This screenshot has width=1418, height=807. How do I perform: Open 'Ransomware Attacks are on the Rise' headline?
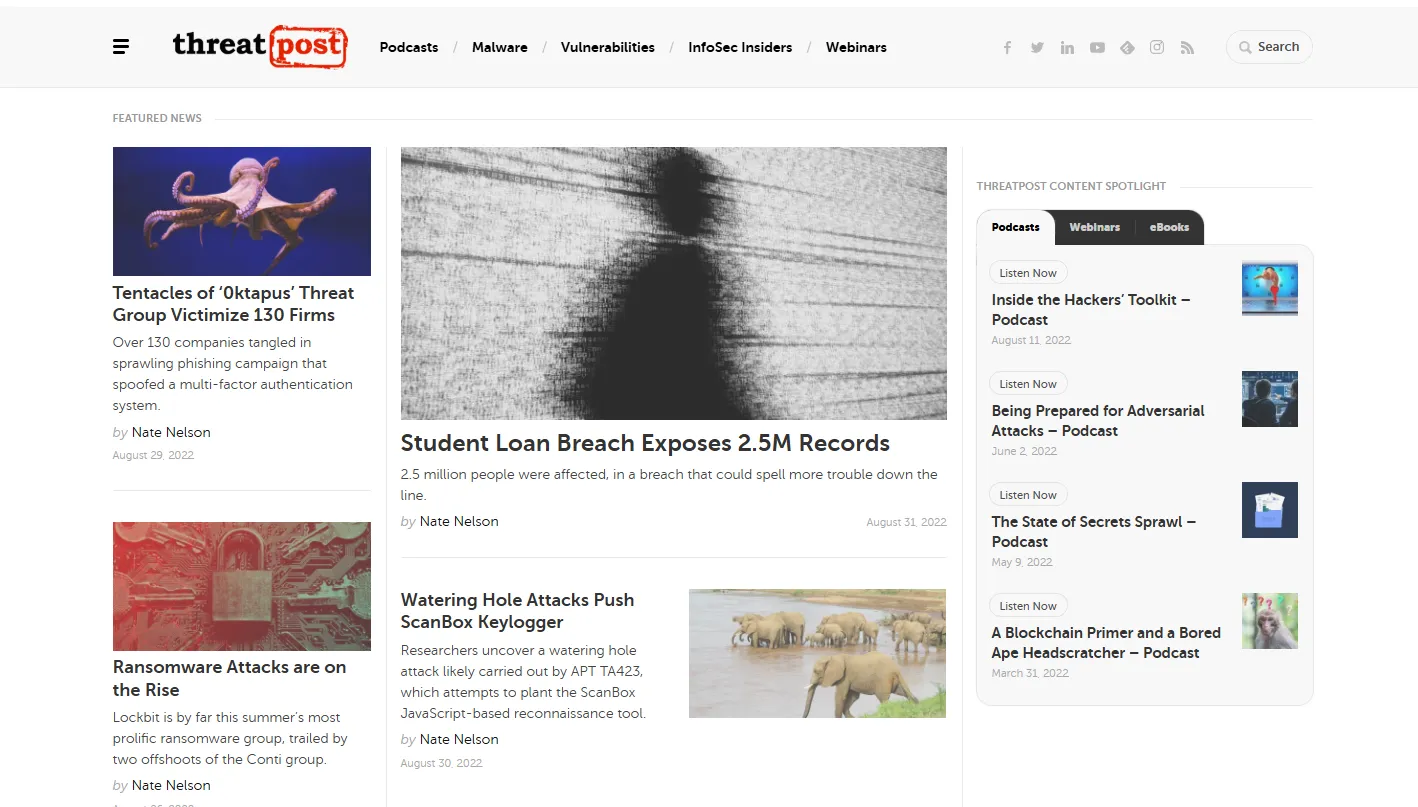pos(229,678)
